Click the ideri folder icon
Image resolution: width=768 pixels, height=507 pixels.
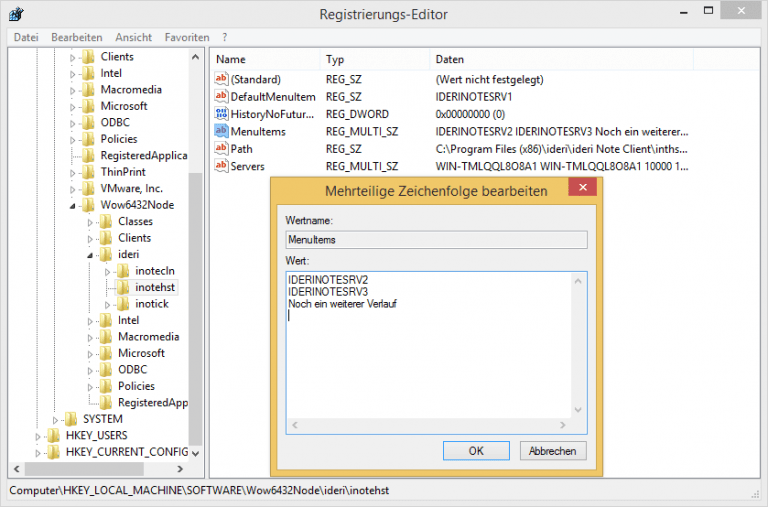106,254
